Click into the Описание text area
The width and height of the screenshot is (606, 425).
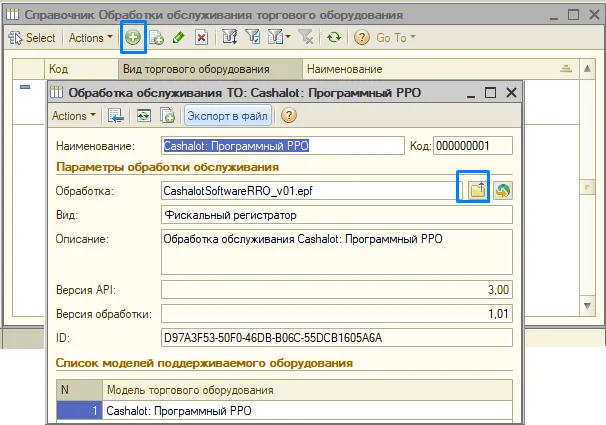pyautogui.click(x=337, y=252)
